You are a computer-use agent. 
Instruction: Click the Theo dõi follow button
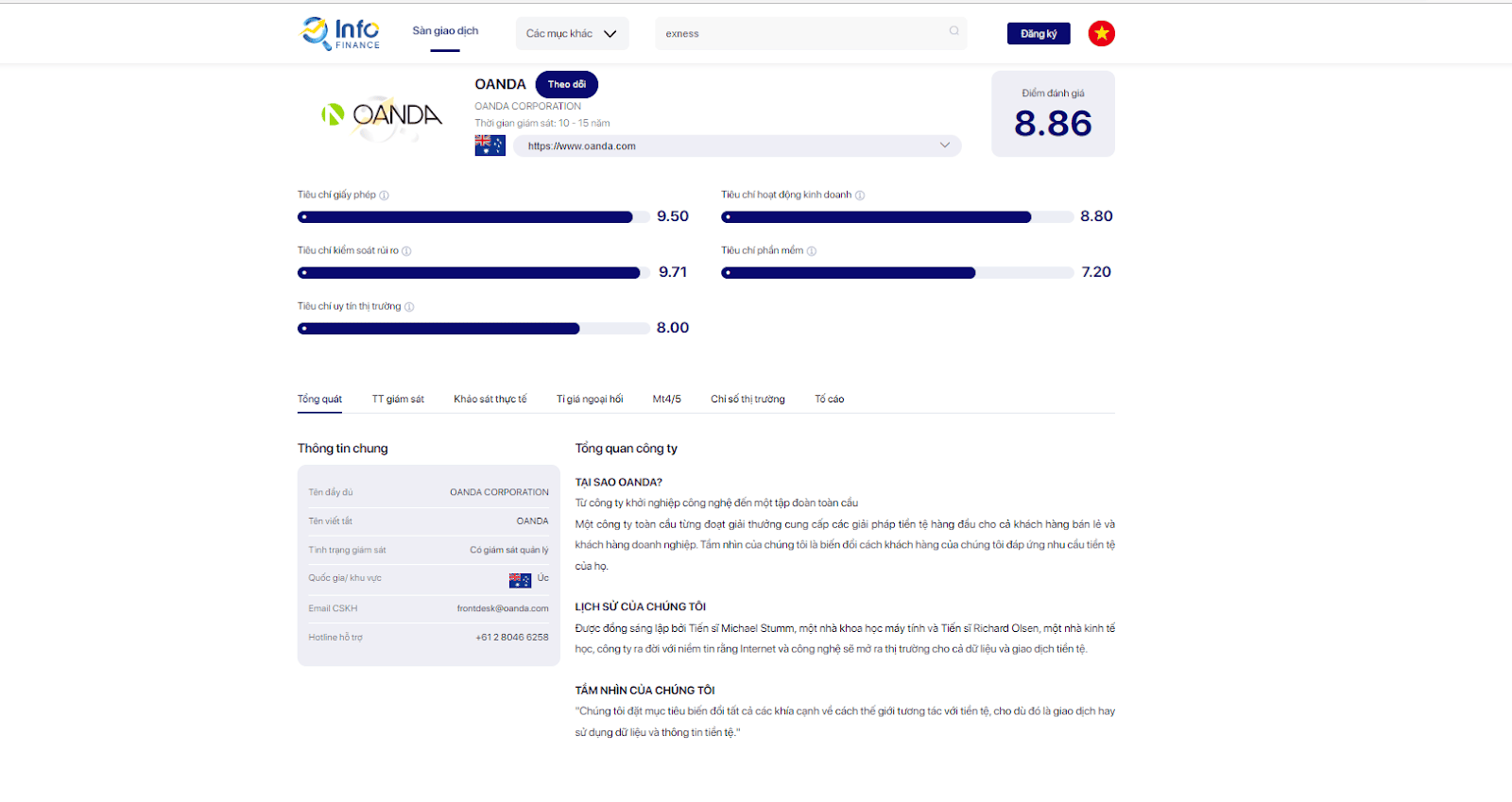566,84
